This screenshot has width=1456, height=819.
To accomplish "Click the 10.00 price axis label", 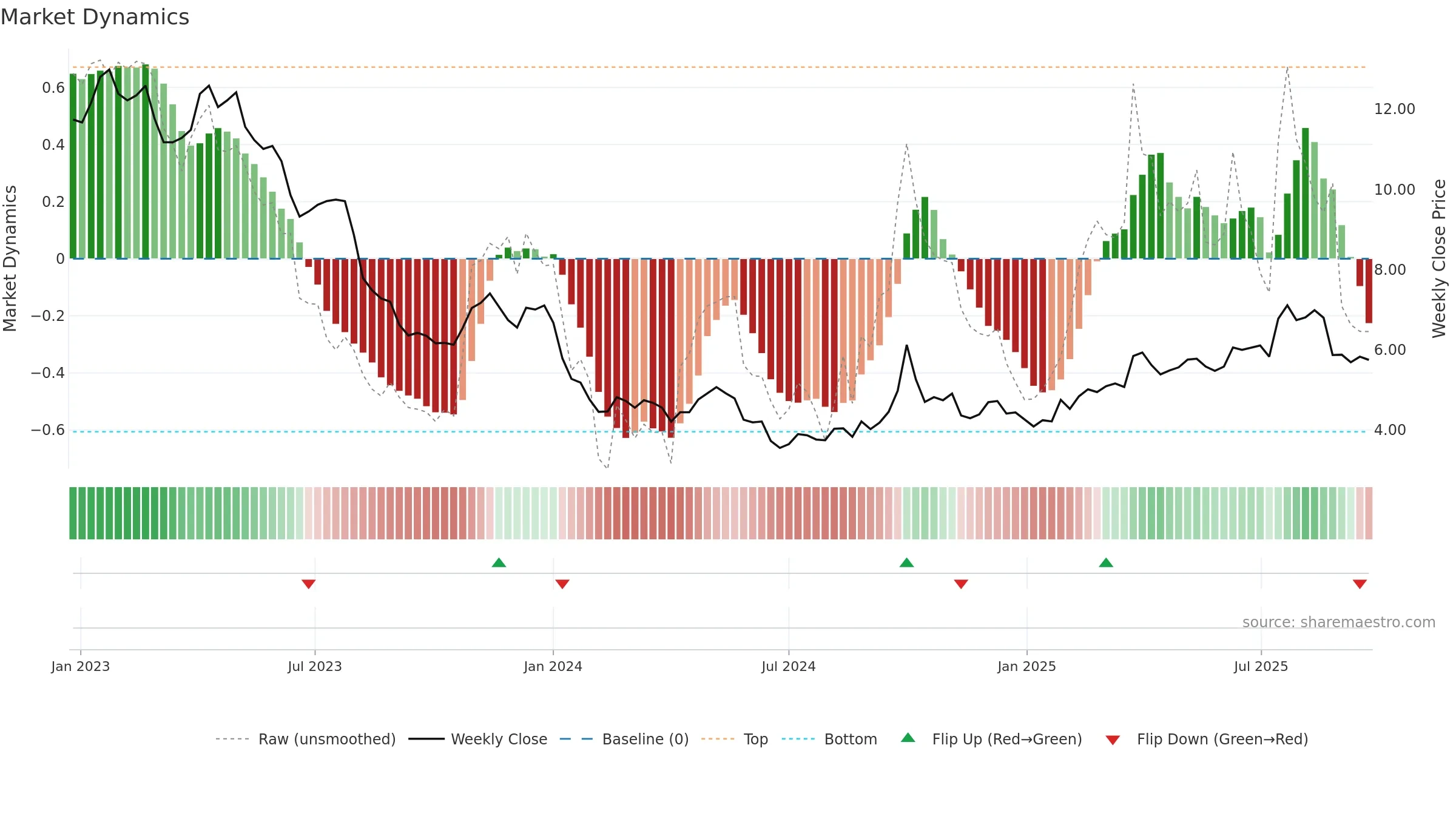I will [x=1395, y=189].
